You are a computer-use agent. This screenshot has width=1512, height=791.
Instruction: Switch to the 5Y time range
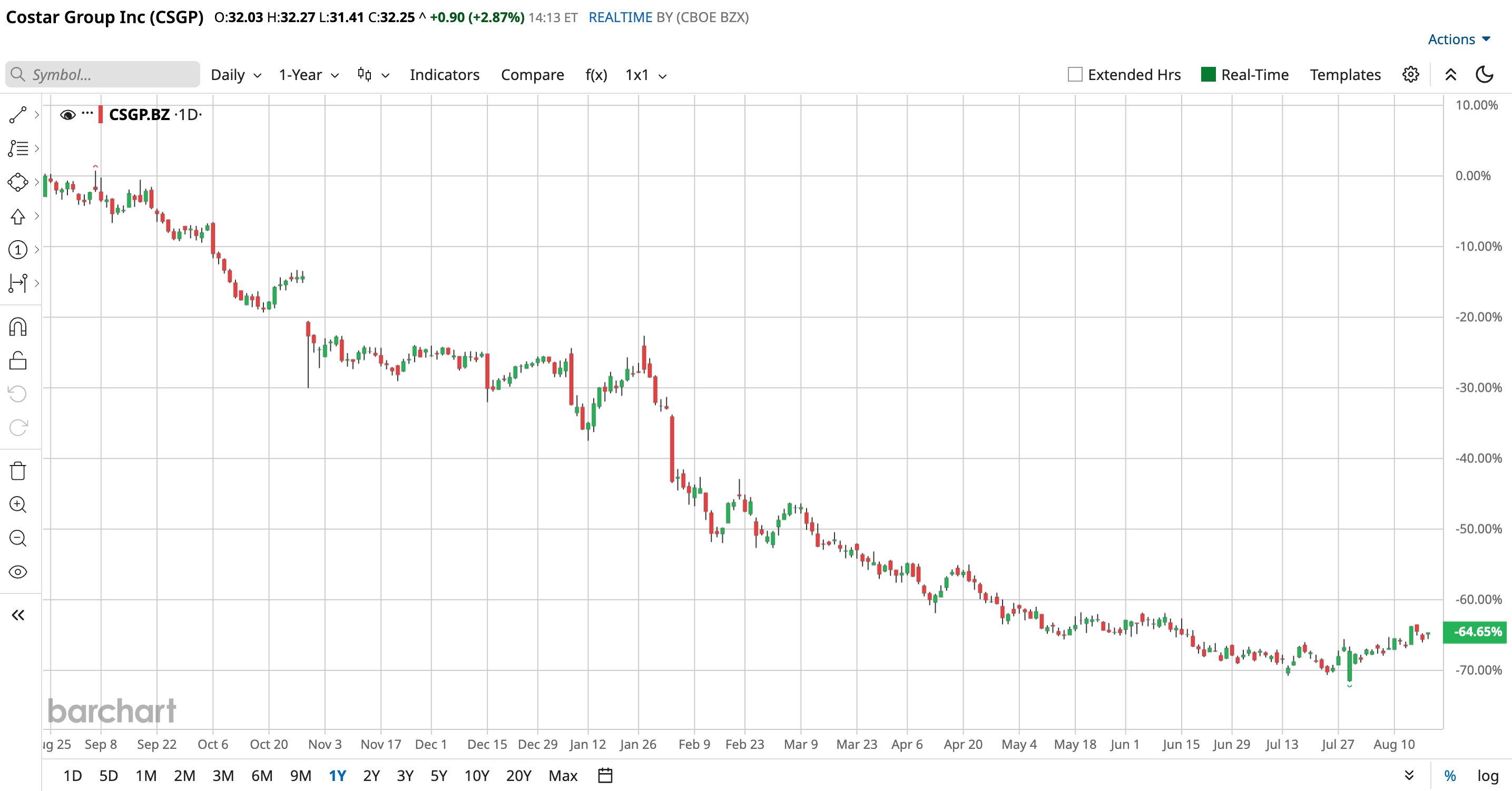pyautogui.click(x=438, y=776)
